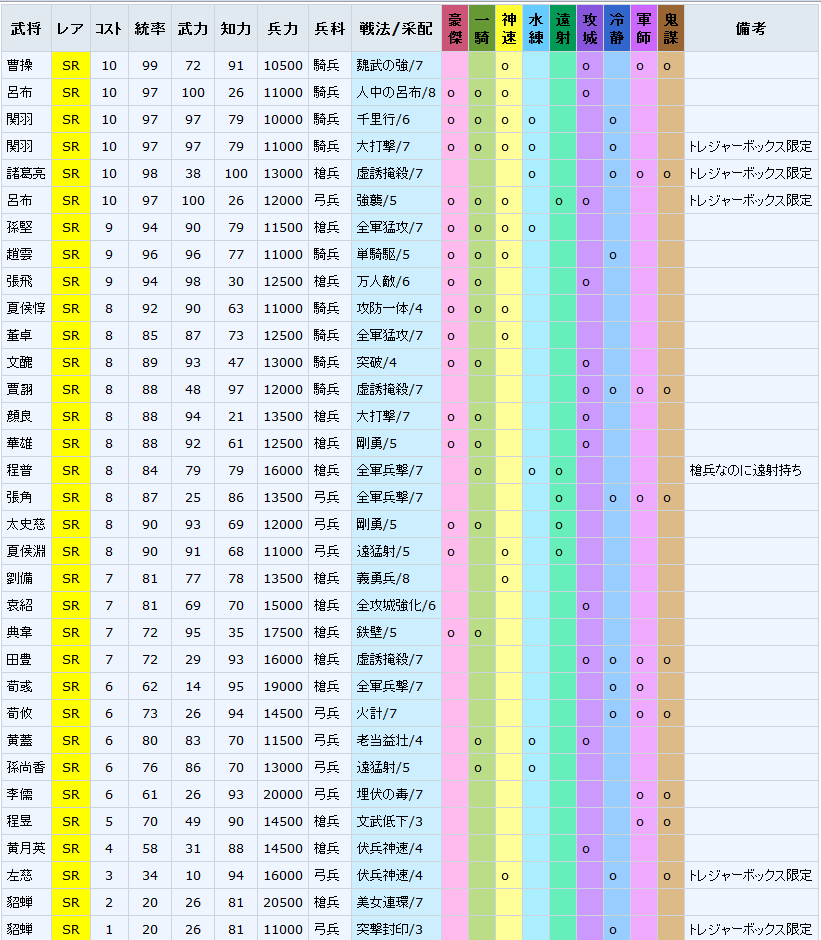Select the name 太史慈

[x=26, y=524]
